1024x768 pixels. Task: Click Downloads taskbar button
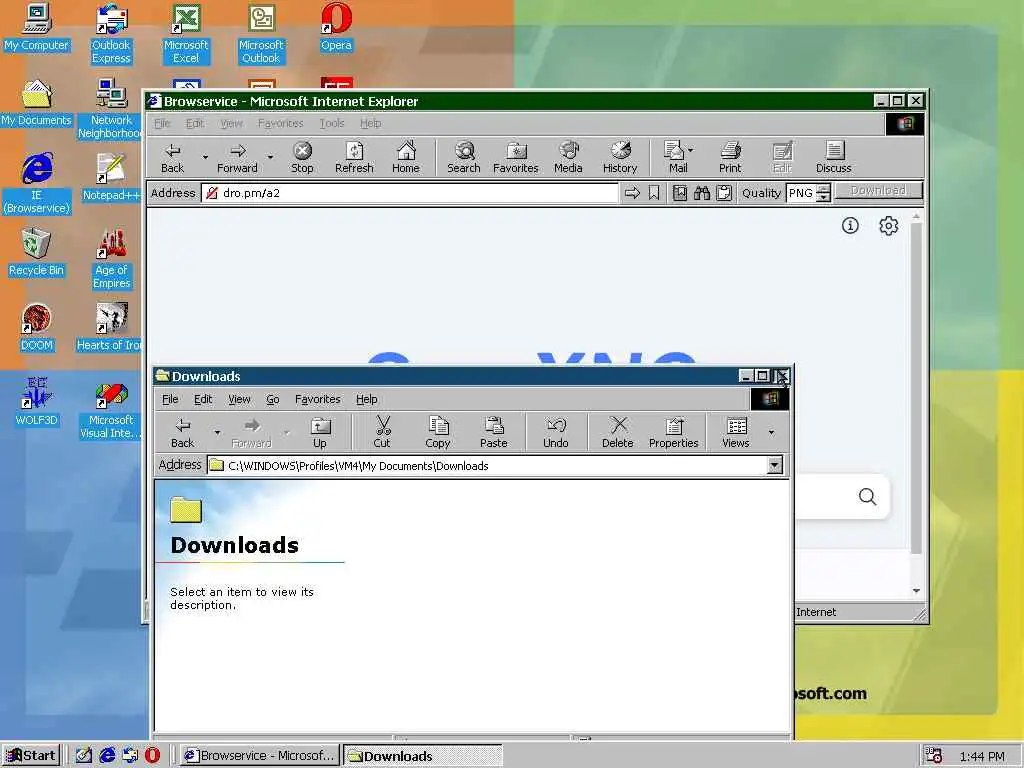coord(423,756)
